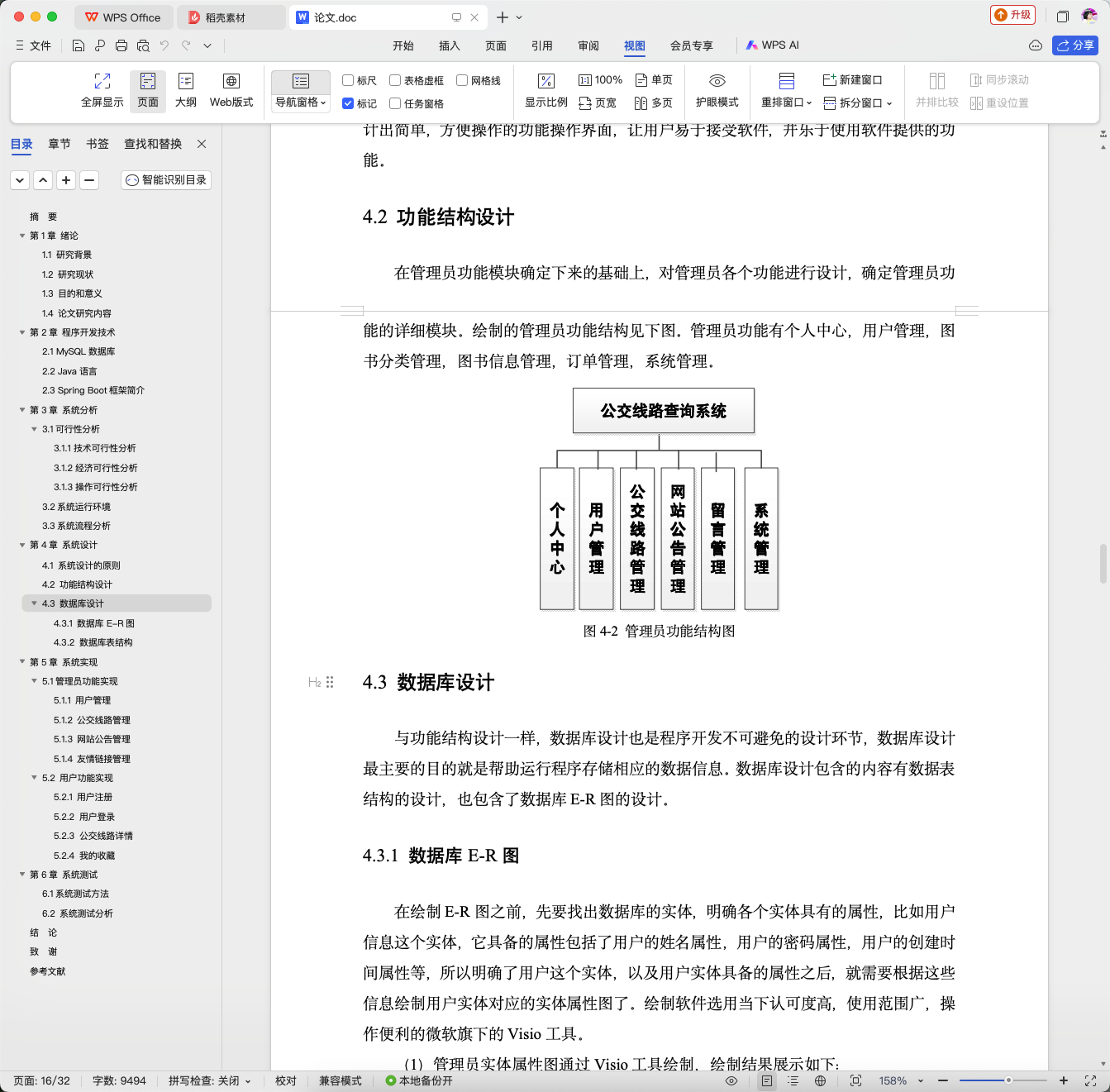Collapse the 第6章 系统测试 tree node
Screen dimensions: 1110x1092
tap(22, 875)
